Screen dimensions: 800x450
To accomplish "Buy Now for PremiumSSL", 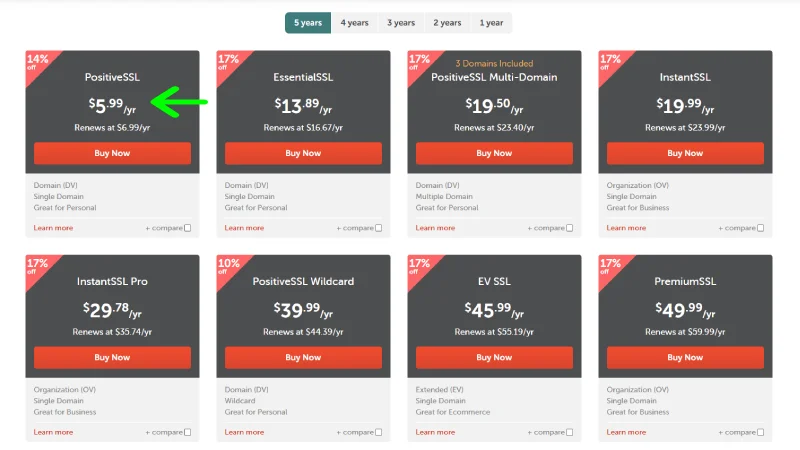I will coord(685,357).
